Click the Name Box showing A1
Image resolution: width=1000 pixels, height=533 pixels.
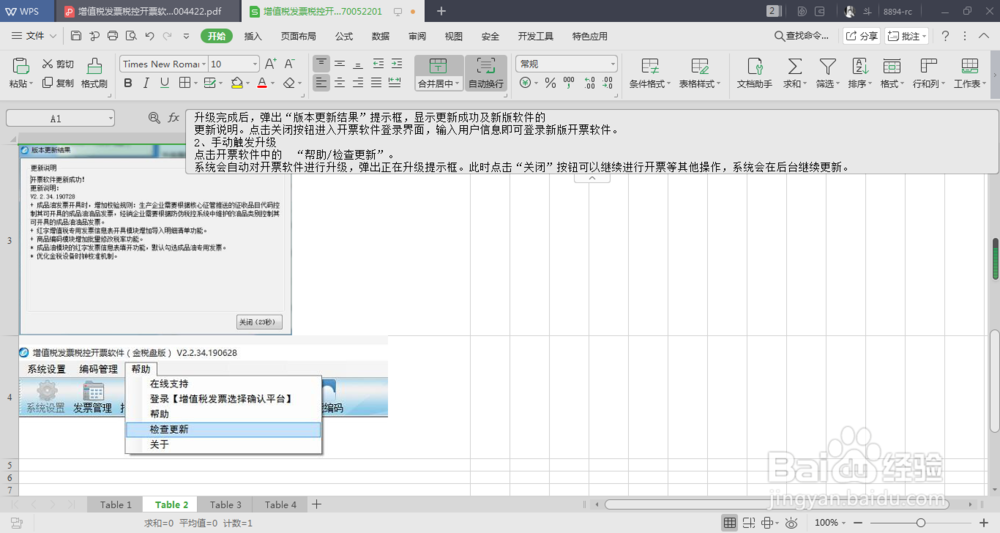point(61,118)
